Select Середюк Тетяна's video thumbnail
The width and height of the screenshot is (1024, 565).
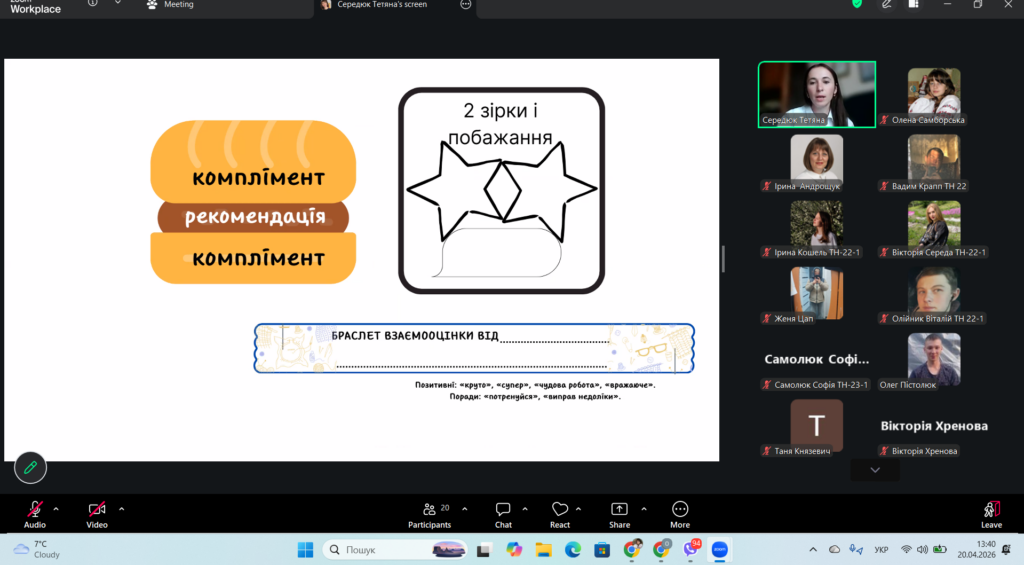click(816, 94)
